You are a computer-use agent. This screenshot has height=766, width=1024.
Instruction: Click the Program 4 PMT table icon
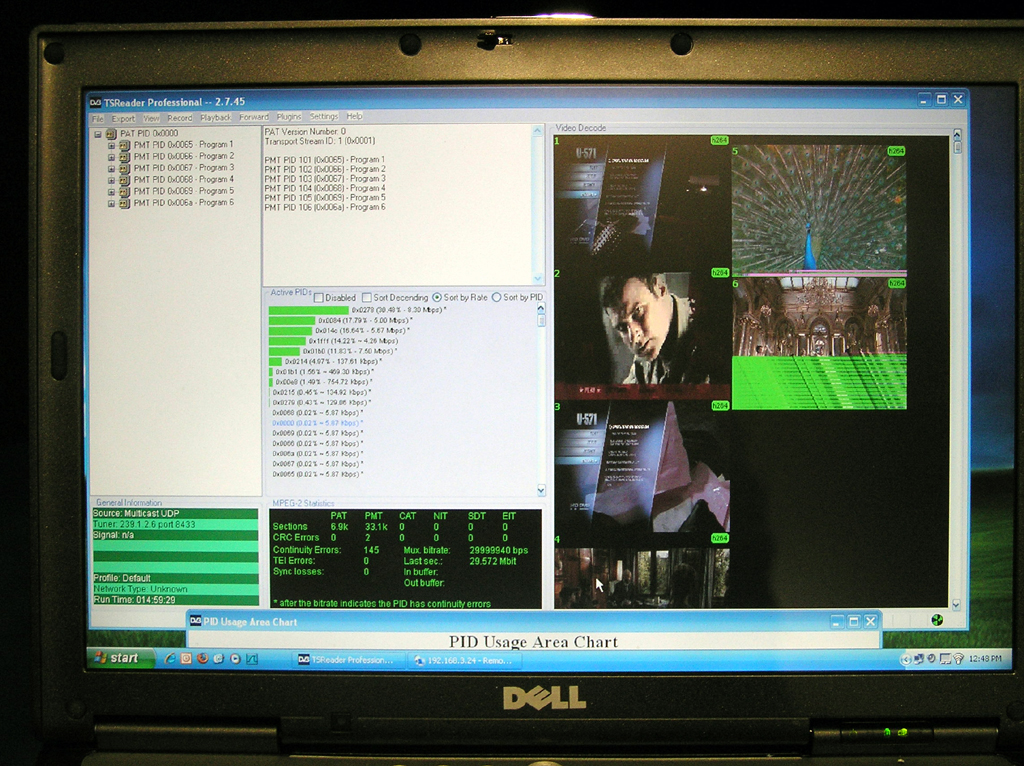124,180
